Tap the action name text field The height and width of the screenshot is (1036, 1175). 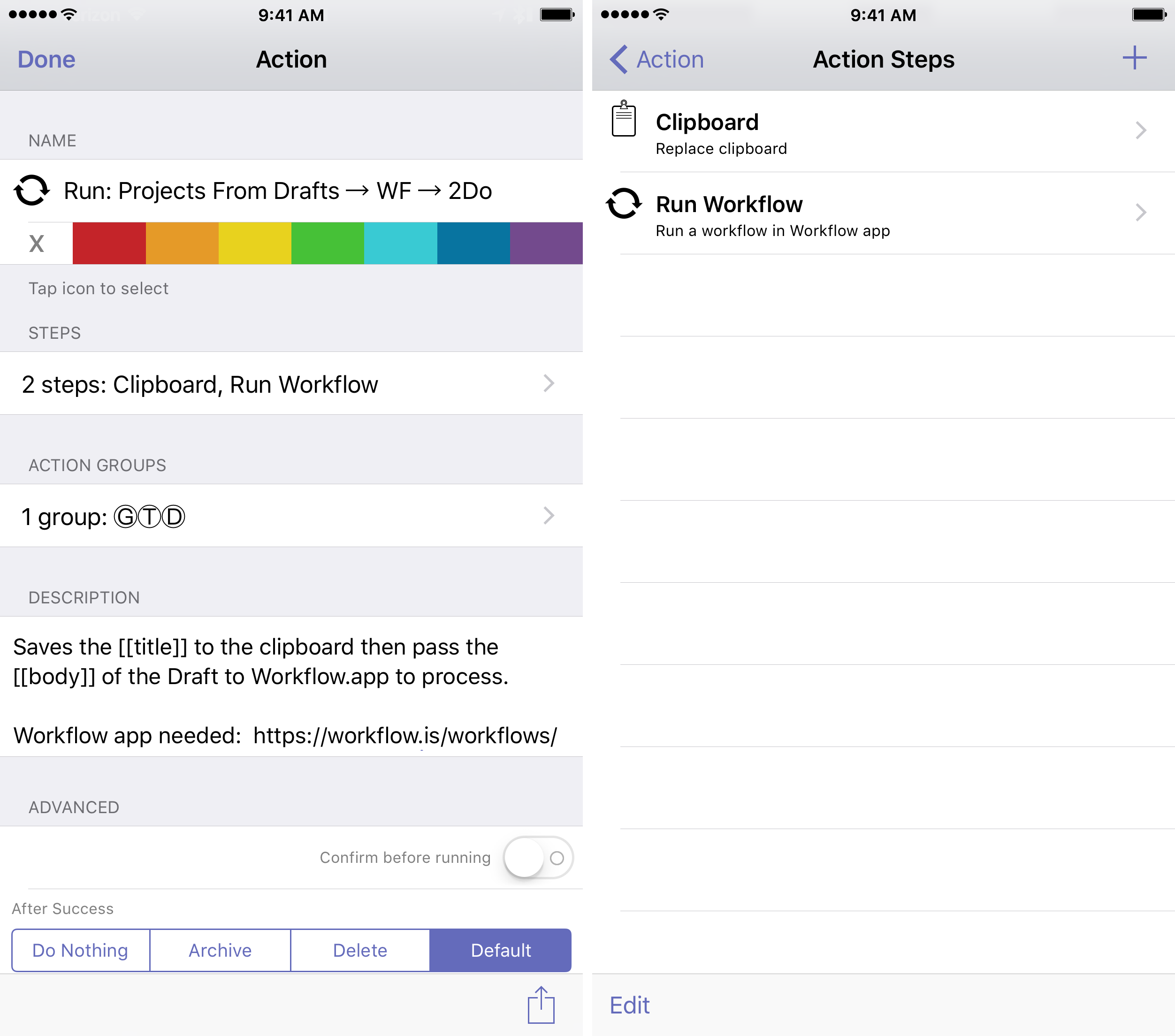pyautogui.click(x=278, y=191)
